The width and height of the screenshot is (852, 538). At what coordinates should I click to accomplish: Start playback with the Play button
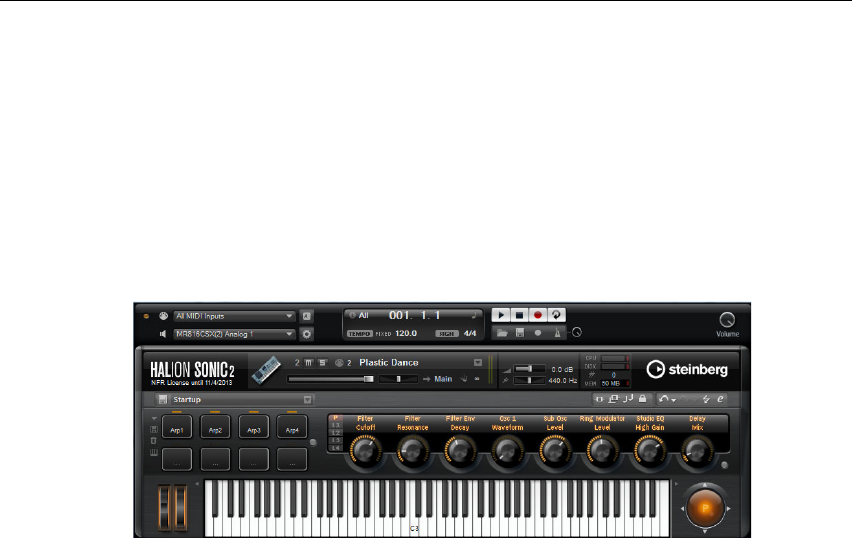tap(500, 315)
